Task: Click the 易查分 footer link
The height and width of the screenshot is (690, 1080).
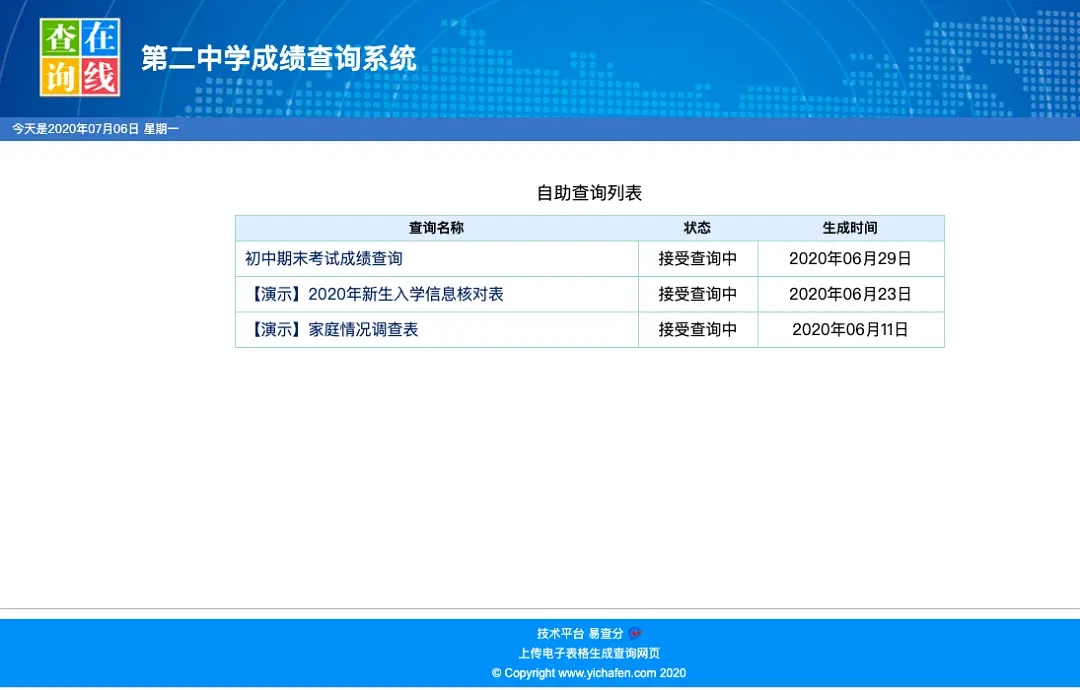Action: [x=606, y=634]
